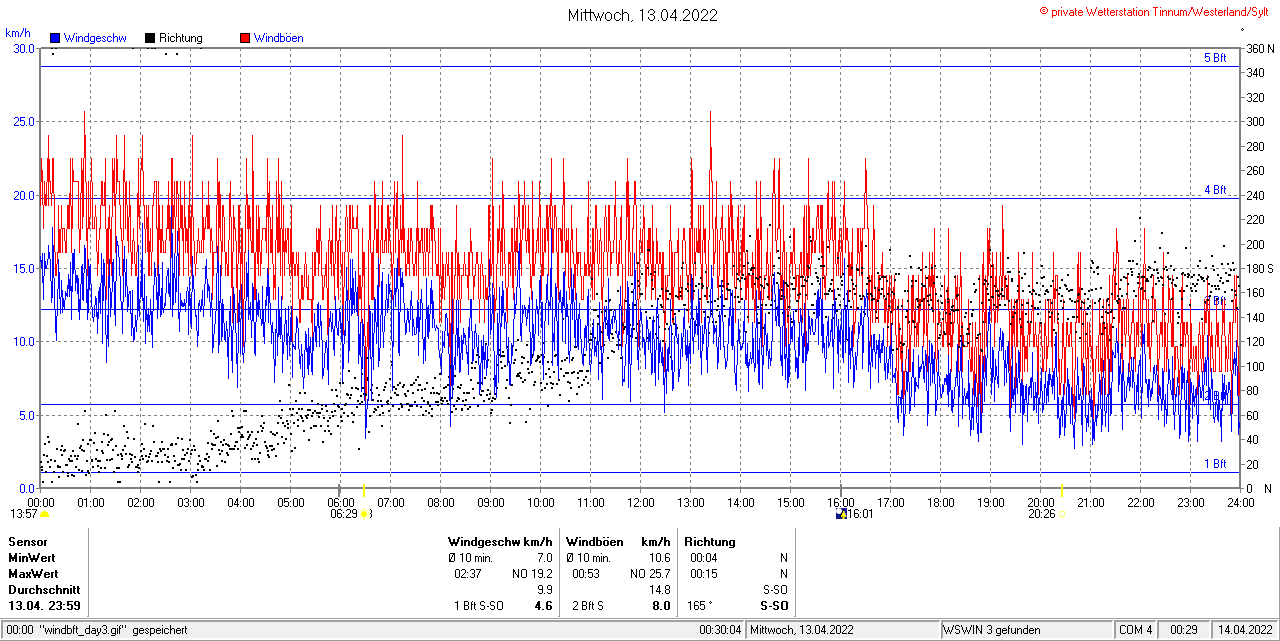
Task: Click the 14.04.2022 status bar date
Action: coord(1243,630)
